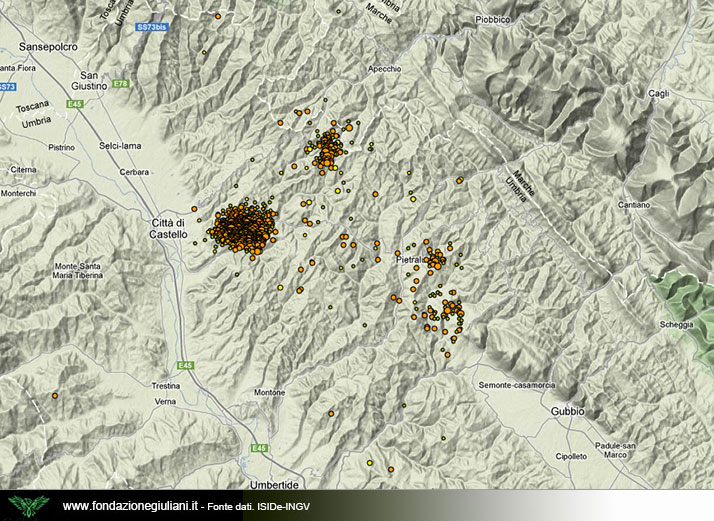
Task: Select the isolated orange marker in far southwest
Action: [54, 395]
